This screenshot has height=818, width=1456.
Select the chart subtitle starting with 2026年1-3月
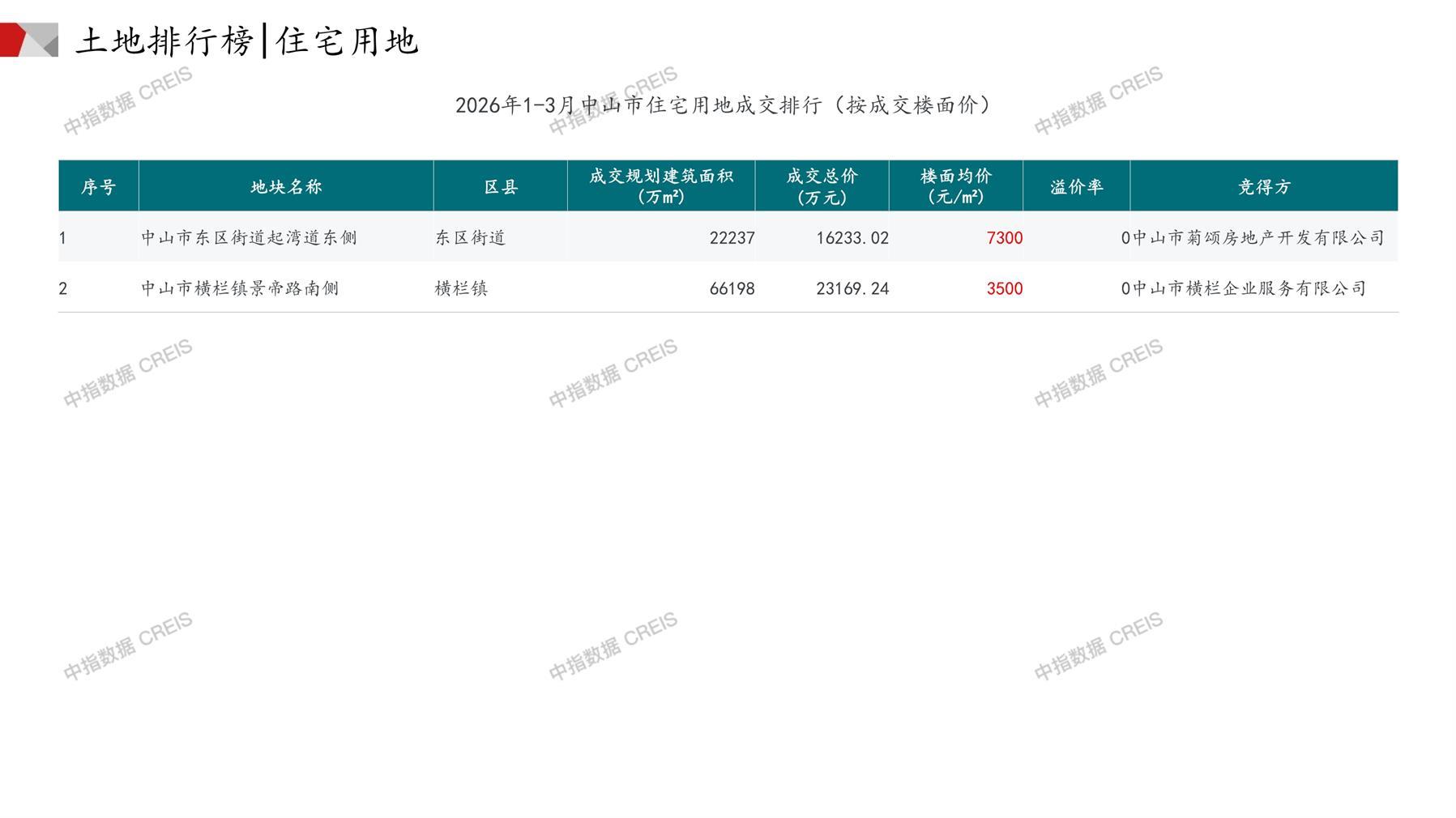(723, 105)
